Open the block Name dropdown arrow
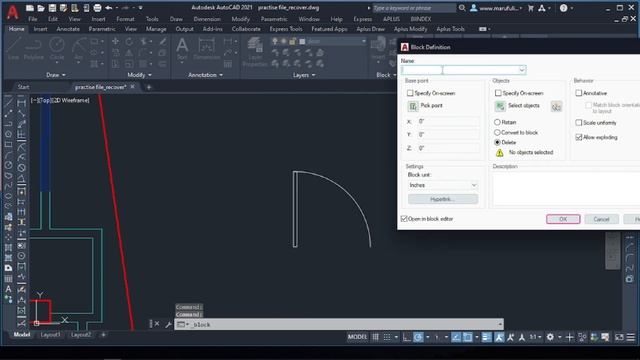The height and width of the screenshot is (360, 640). point(522,70)
